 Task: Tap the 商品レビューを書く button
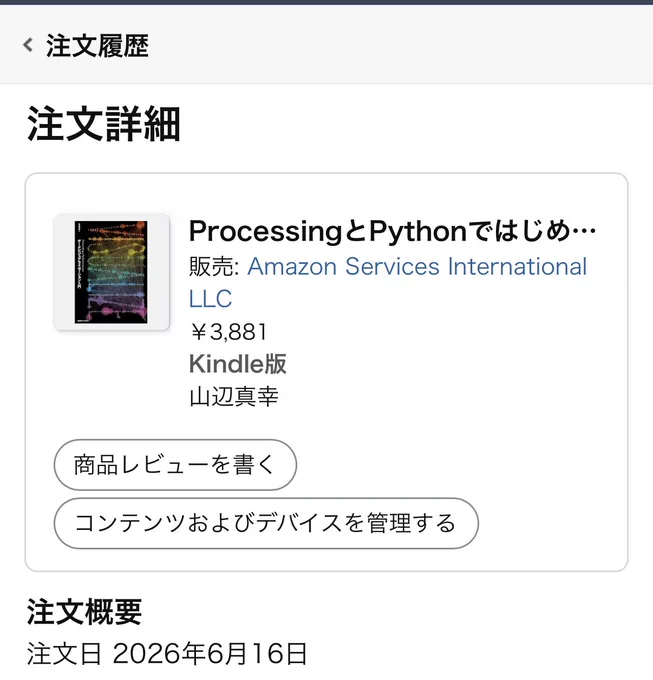pos(175,465)
